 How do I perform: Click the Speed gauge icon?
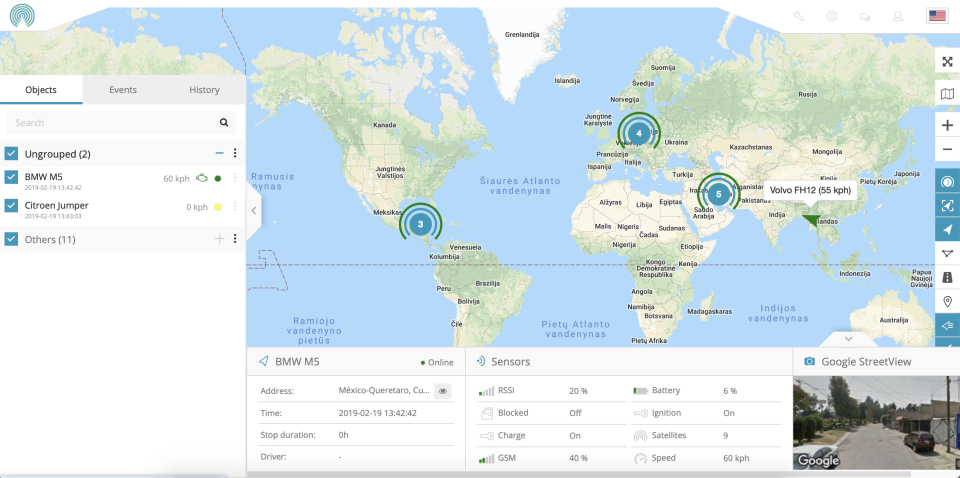(x=640, y=458)
